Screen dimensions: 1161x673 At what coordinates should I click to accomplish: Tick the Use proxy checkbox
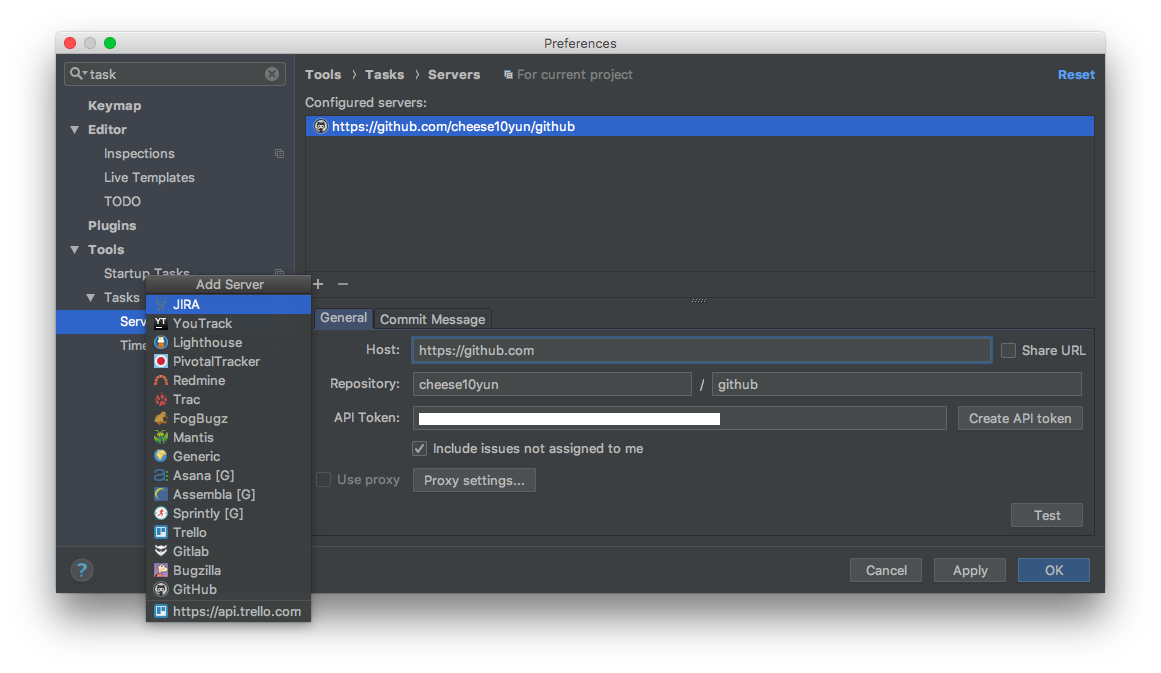click(x=324, y=480)
